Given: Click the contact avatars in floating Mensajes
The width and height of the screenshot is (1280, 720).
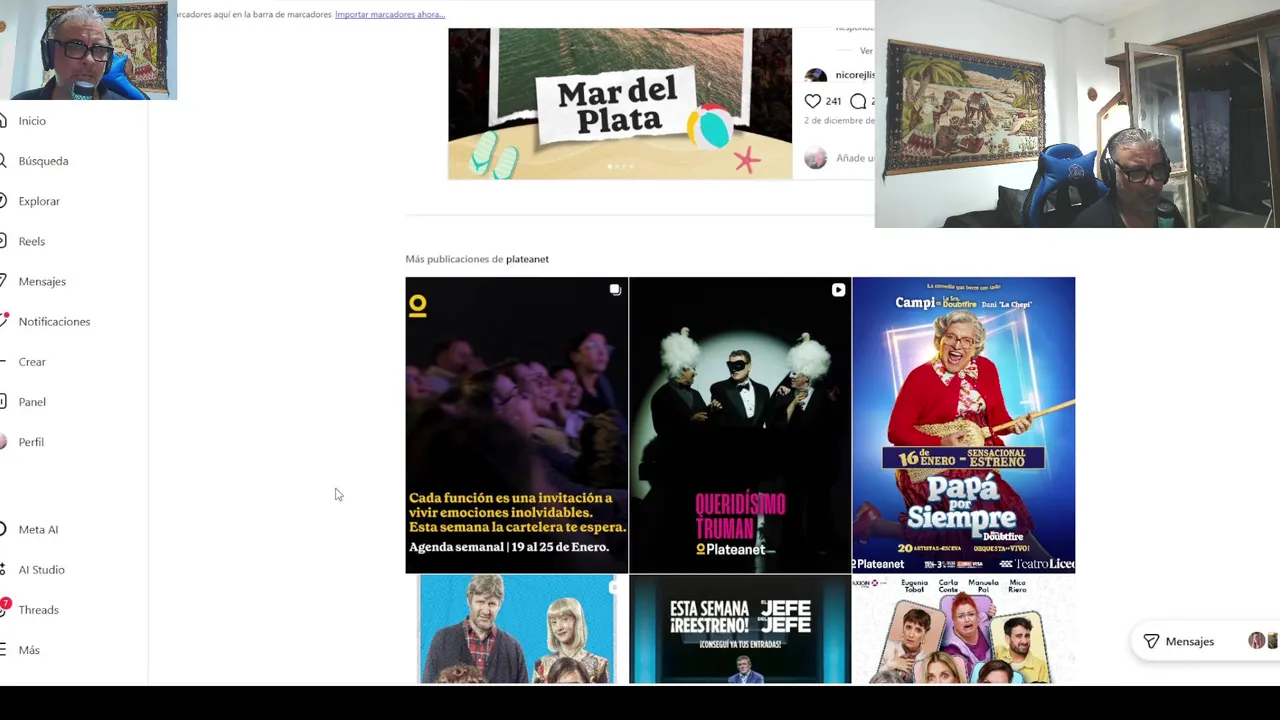Looking at the screenshot, I should (x=1263, y=641).
